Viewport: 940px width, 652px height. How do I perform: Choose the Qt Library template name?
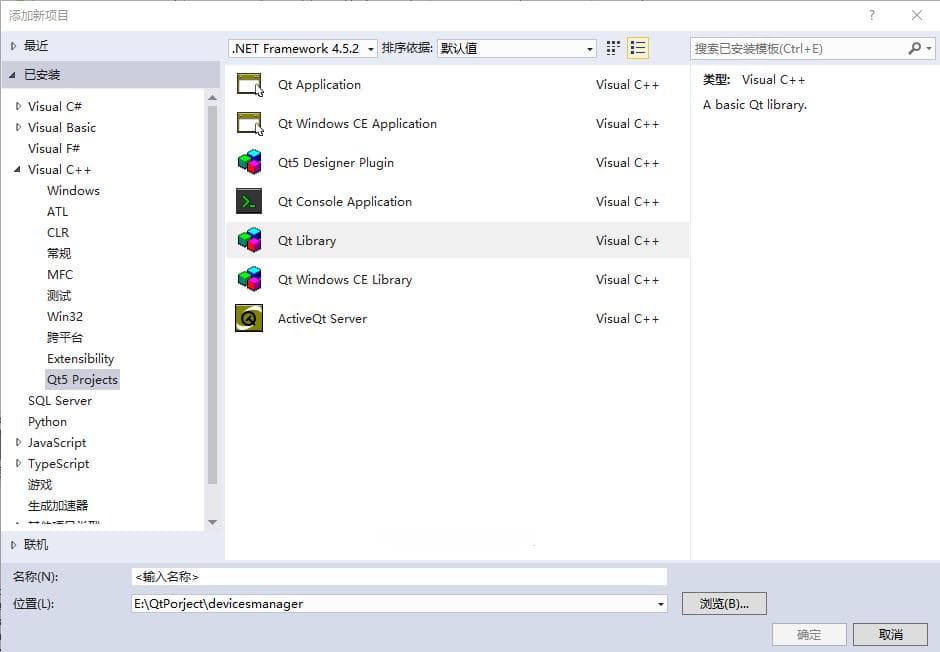(x=307, y=240)
